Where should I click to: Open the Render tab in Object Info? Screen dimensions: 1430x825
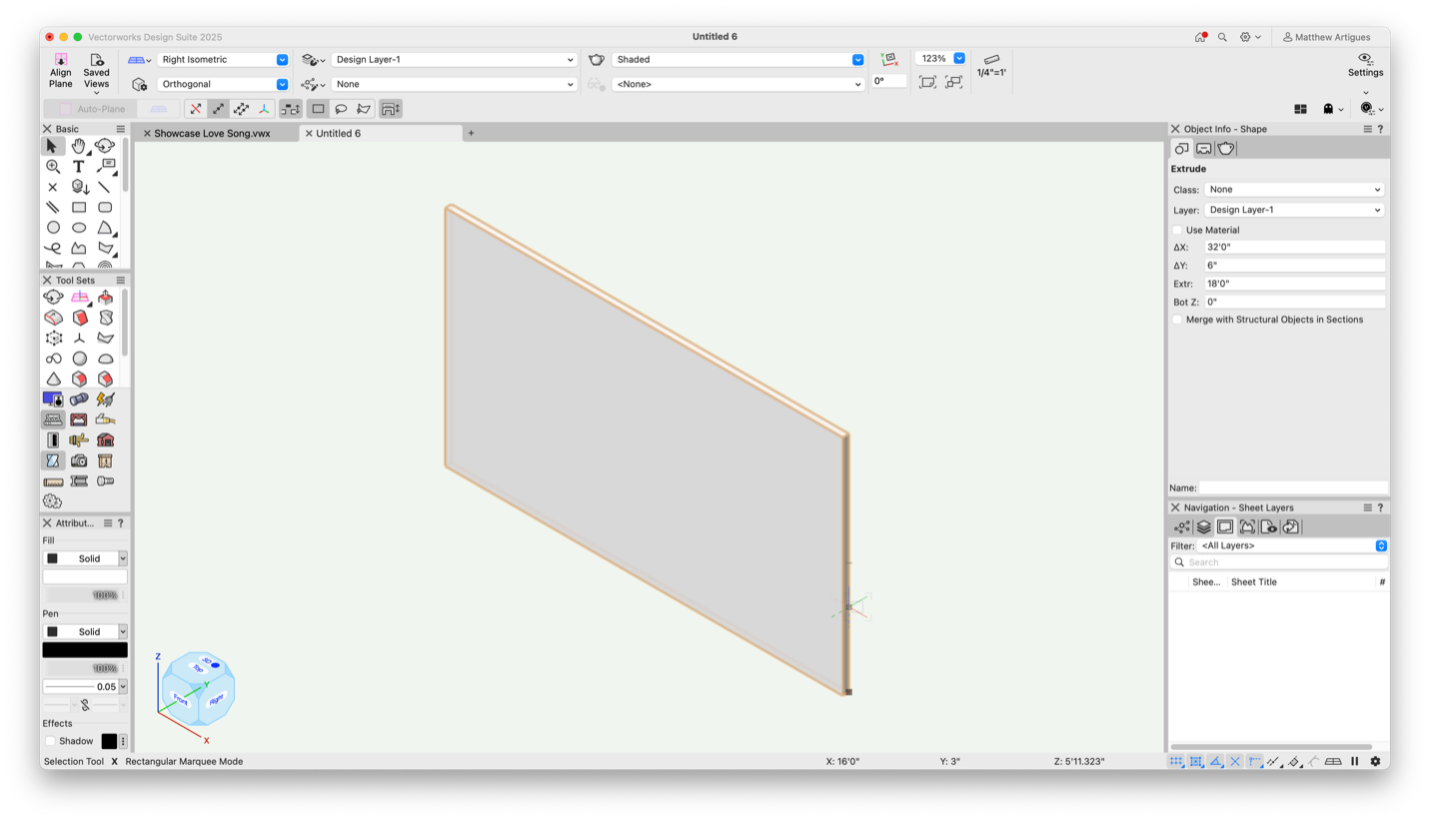point(1226,148)
